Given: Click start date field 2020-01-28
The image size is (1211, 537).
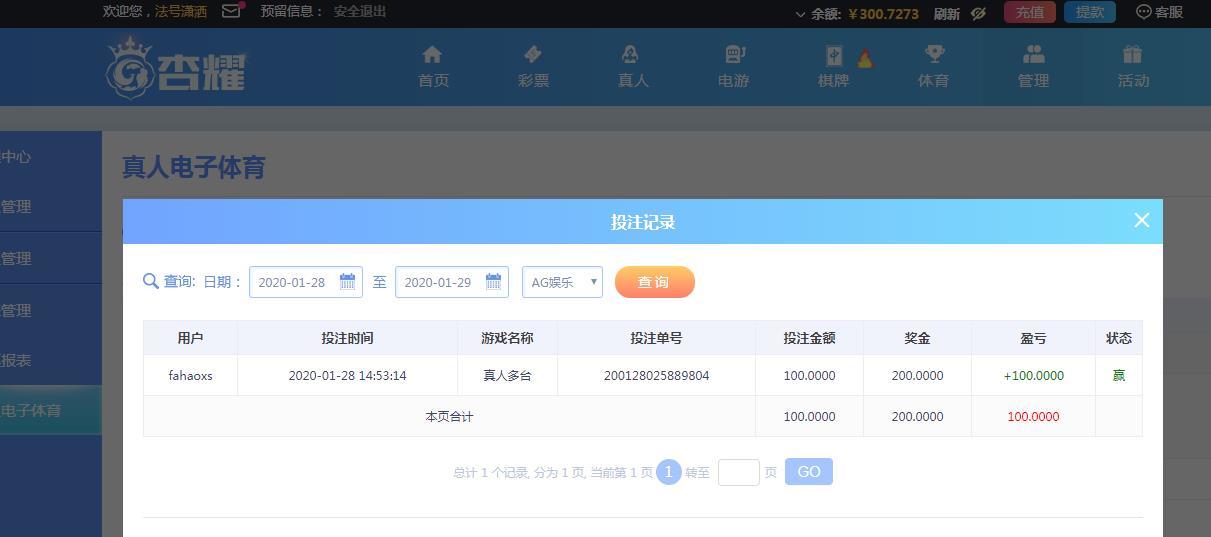Looking at the screenshot, I should (306, 282).
